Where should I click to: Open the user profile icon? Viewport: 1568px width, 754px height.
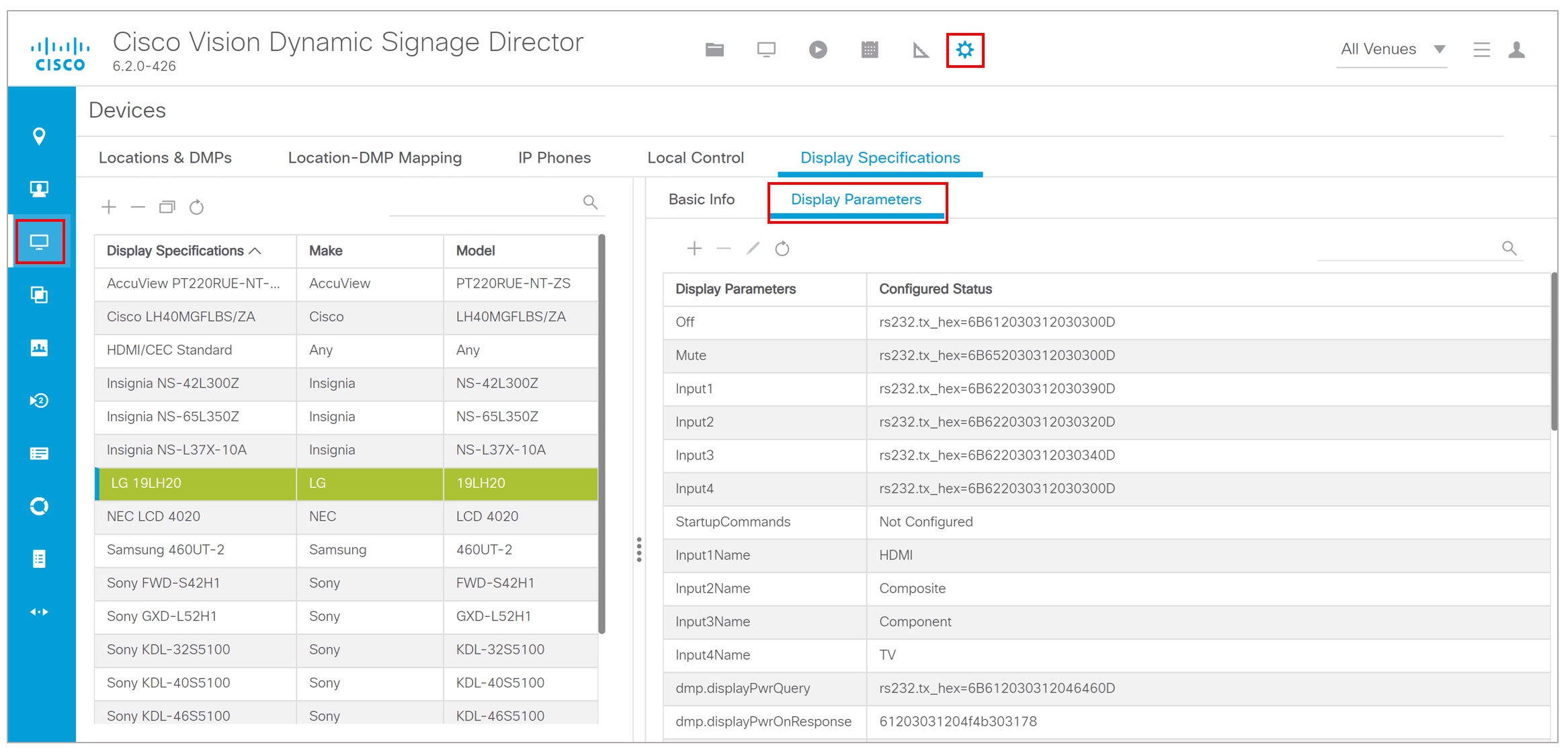coord(1517,50)
